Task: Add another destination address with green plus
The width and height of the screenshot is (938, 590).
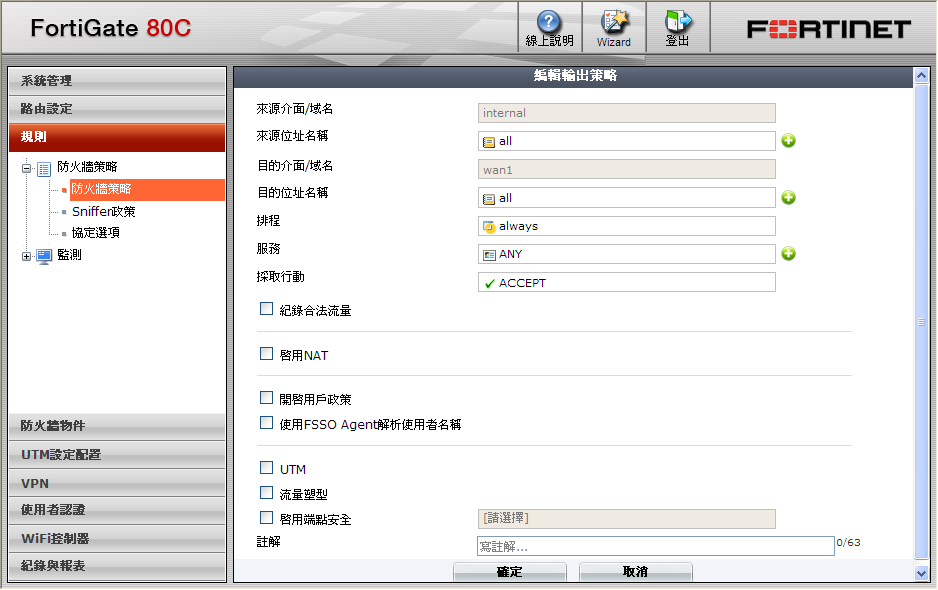Action: (x=788, y=197)
